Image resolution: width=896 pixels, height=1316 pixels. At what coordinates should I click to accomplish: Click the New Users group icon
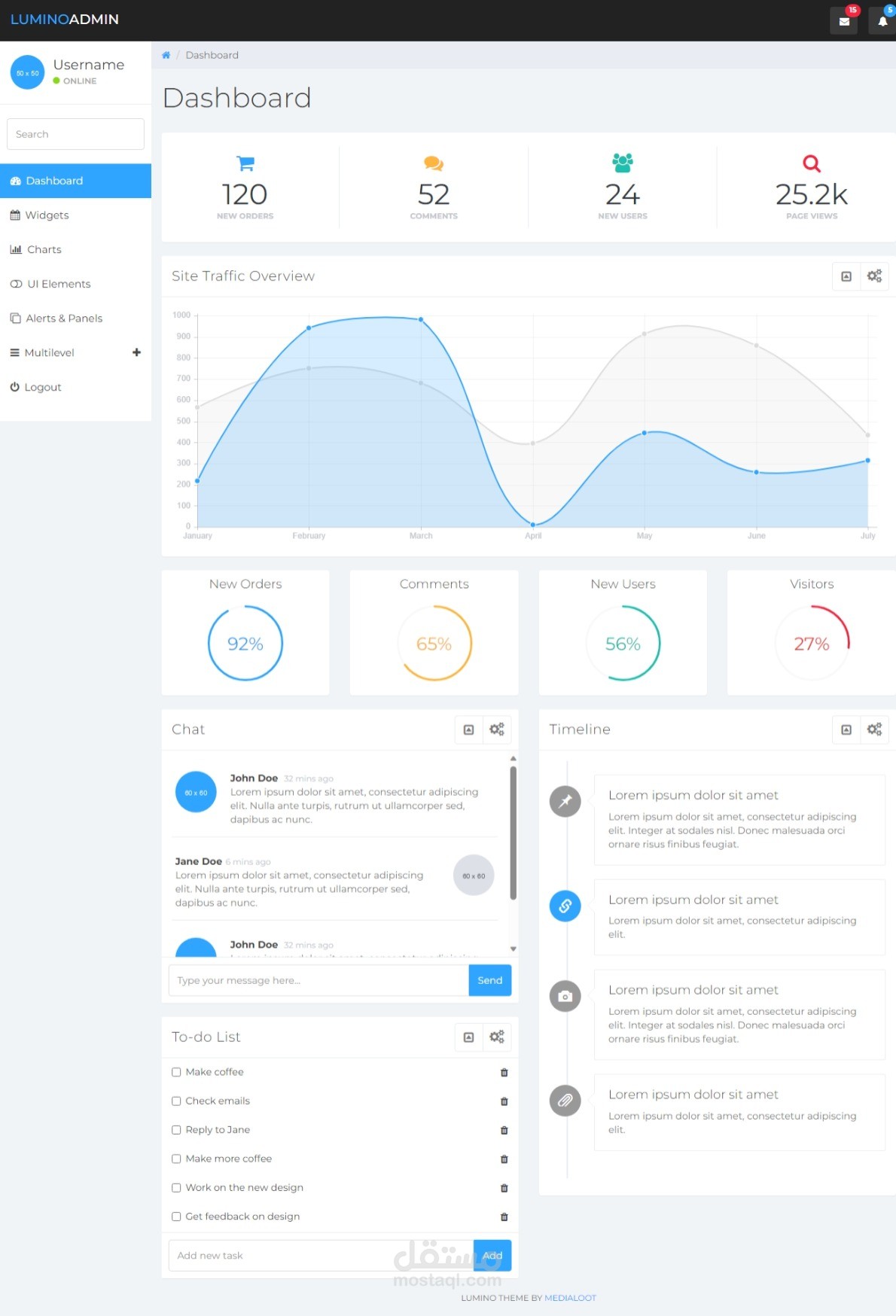(623, 163)
